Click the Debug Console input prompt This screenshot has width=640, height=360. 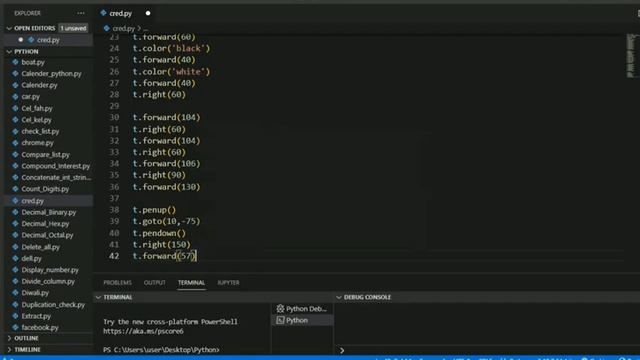pos(342,350)
